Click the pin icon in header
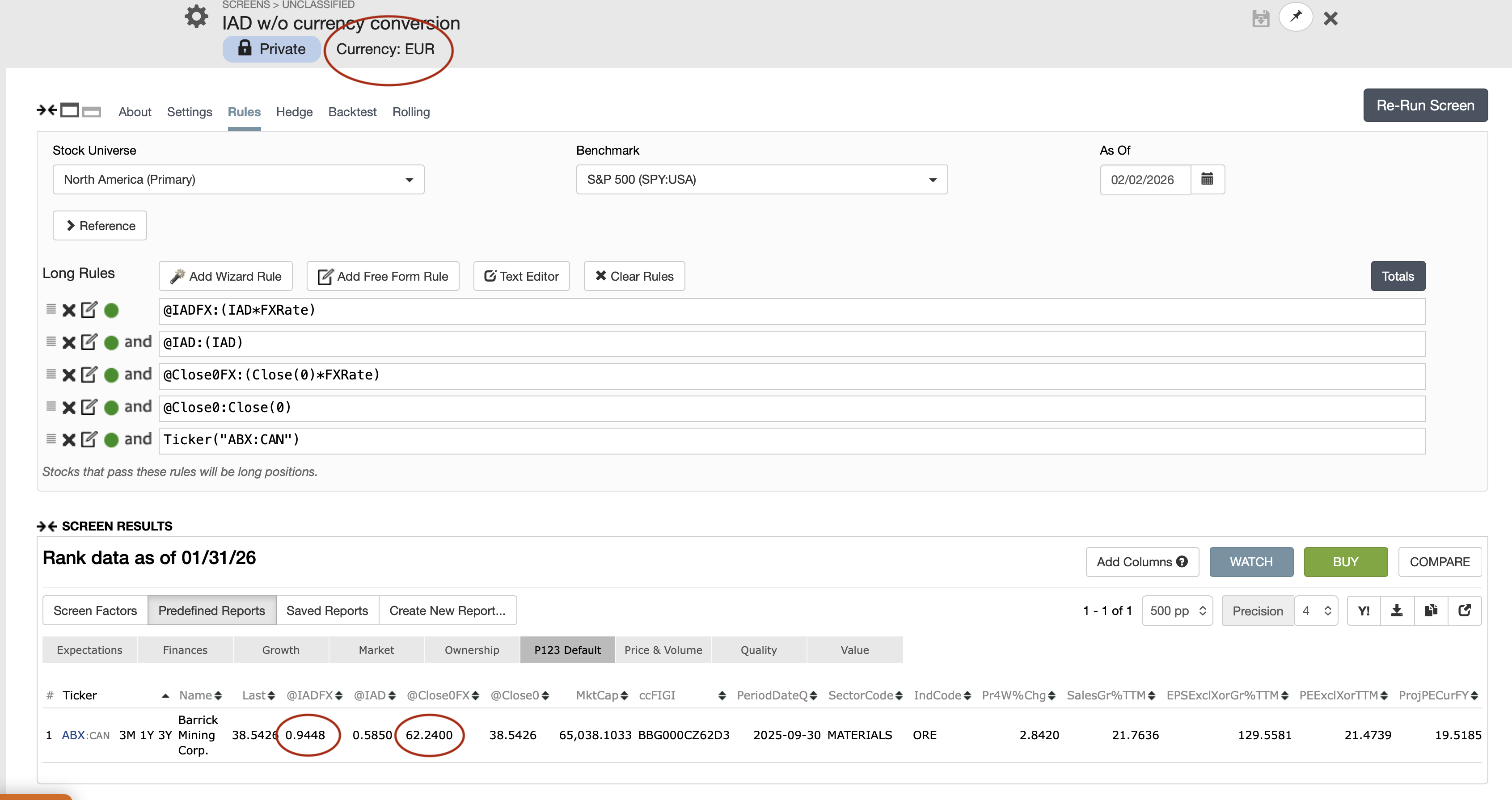This screenshot has height=800, width=1512. point(1296,17)
